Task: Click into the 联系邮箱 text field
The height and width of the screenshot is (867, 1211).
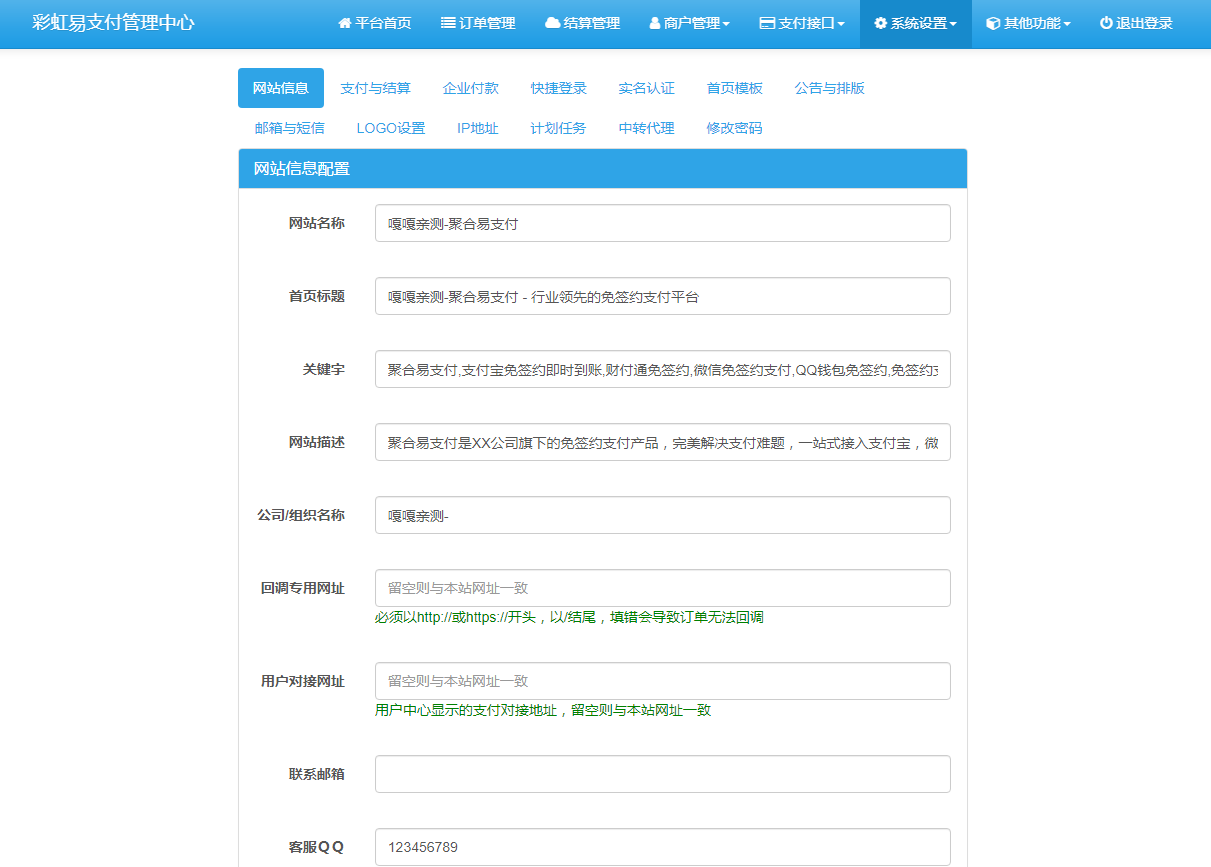Action: pyautogui.click(x=662, y=774)
